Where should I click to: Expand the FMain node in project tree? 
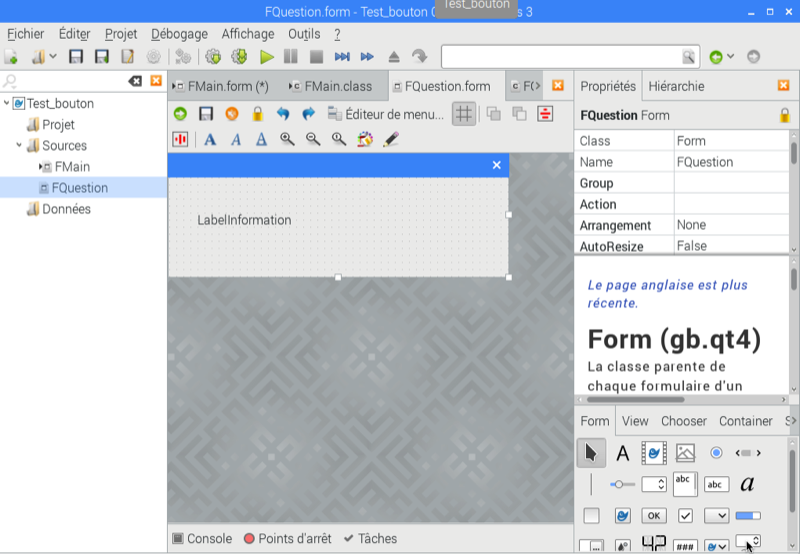41,167
